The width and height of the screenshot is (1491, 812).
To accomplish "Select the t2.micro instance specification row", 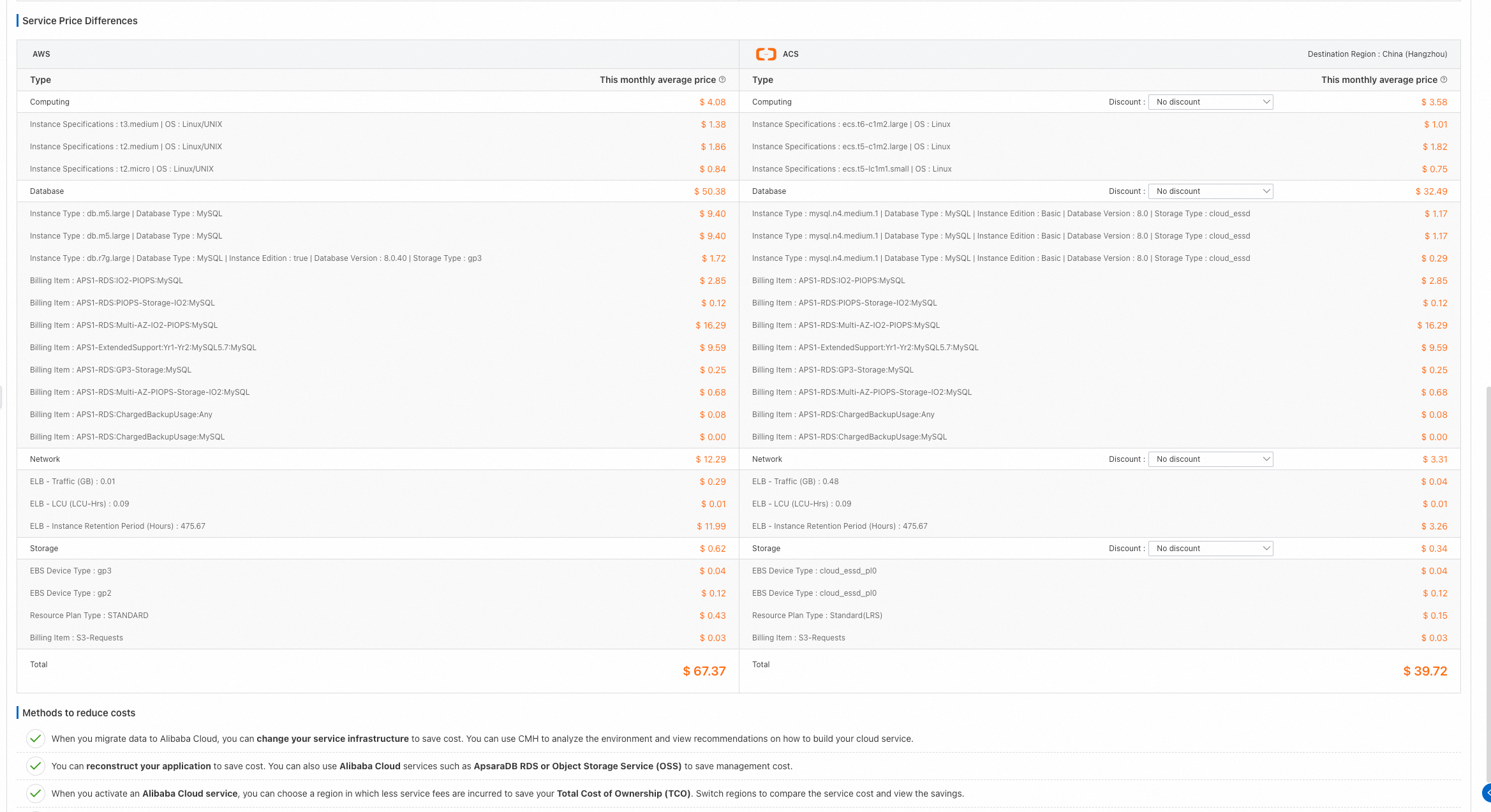I will 378,169.
